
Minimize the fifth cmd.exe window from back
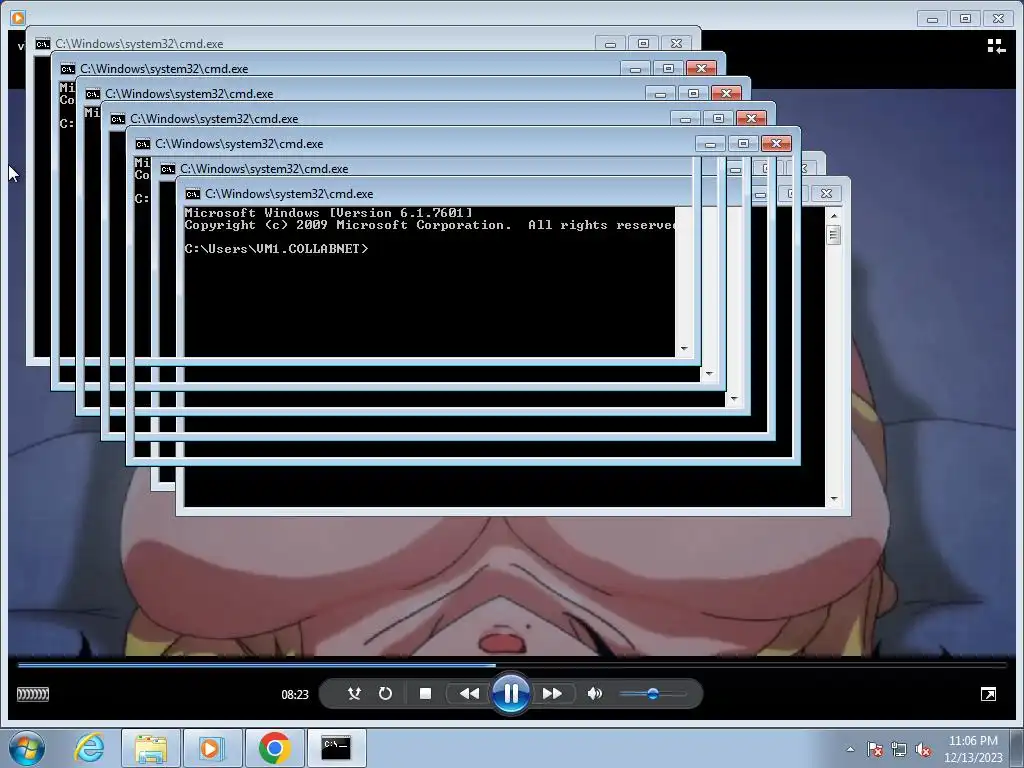[x=711, y=143]
